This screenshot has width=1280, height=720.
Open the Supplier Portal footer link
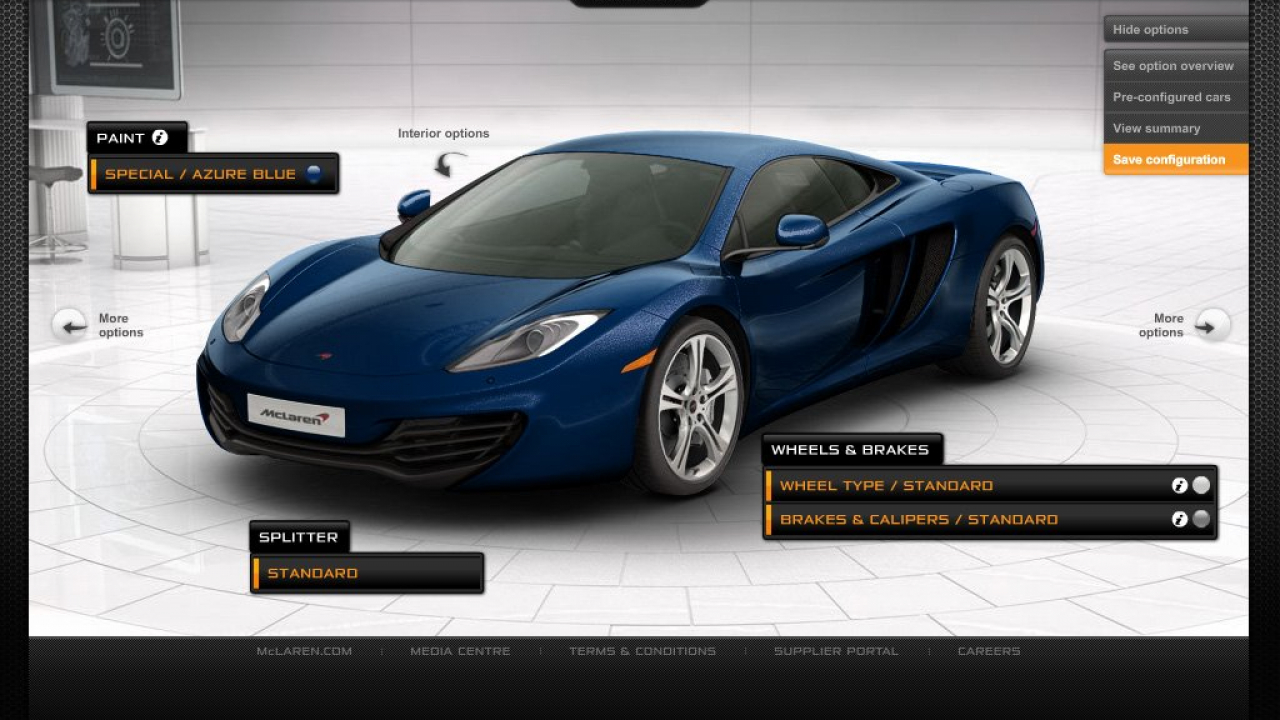(836, 651)
